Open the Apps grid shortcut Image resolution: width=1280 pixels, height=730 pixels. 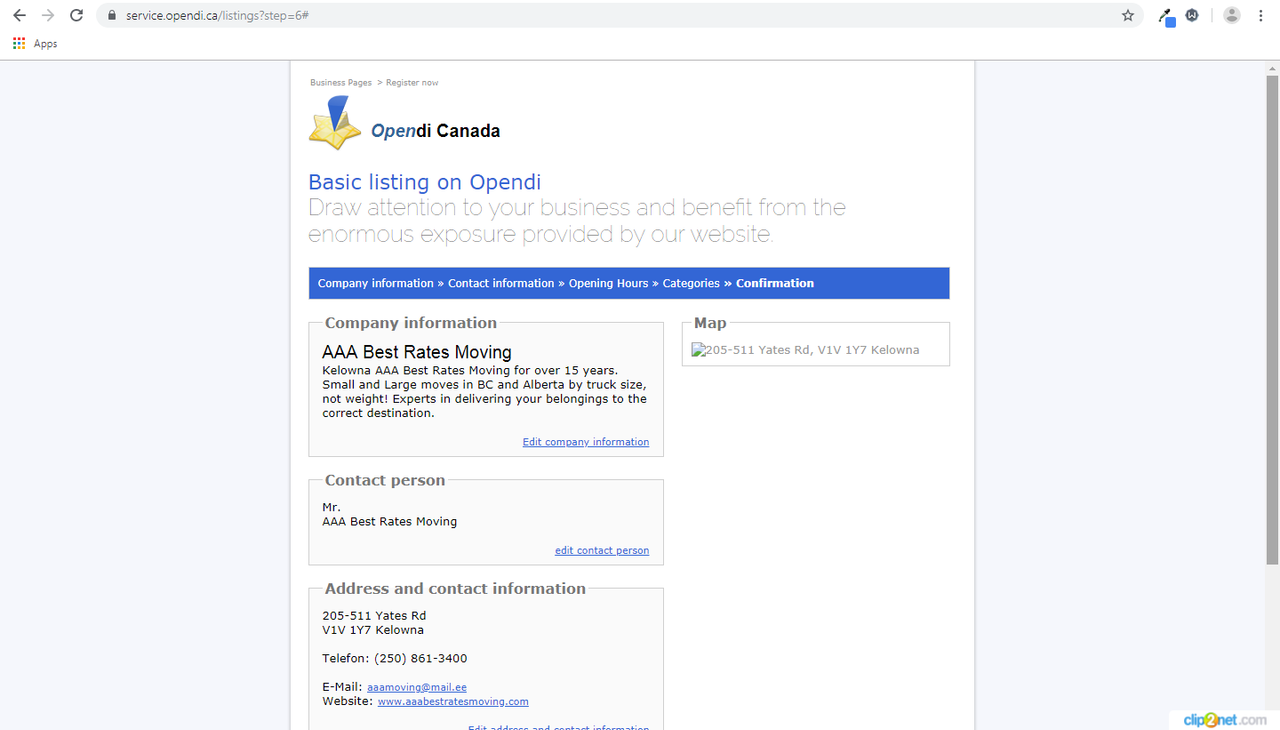click(x=35, y=44)
